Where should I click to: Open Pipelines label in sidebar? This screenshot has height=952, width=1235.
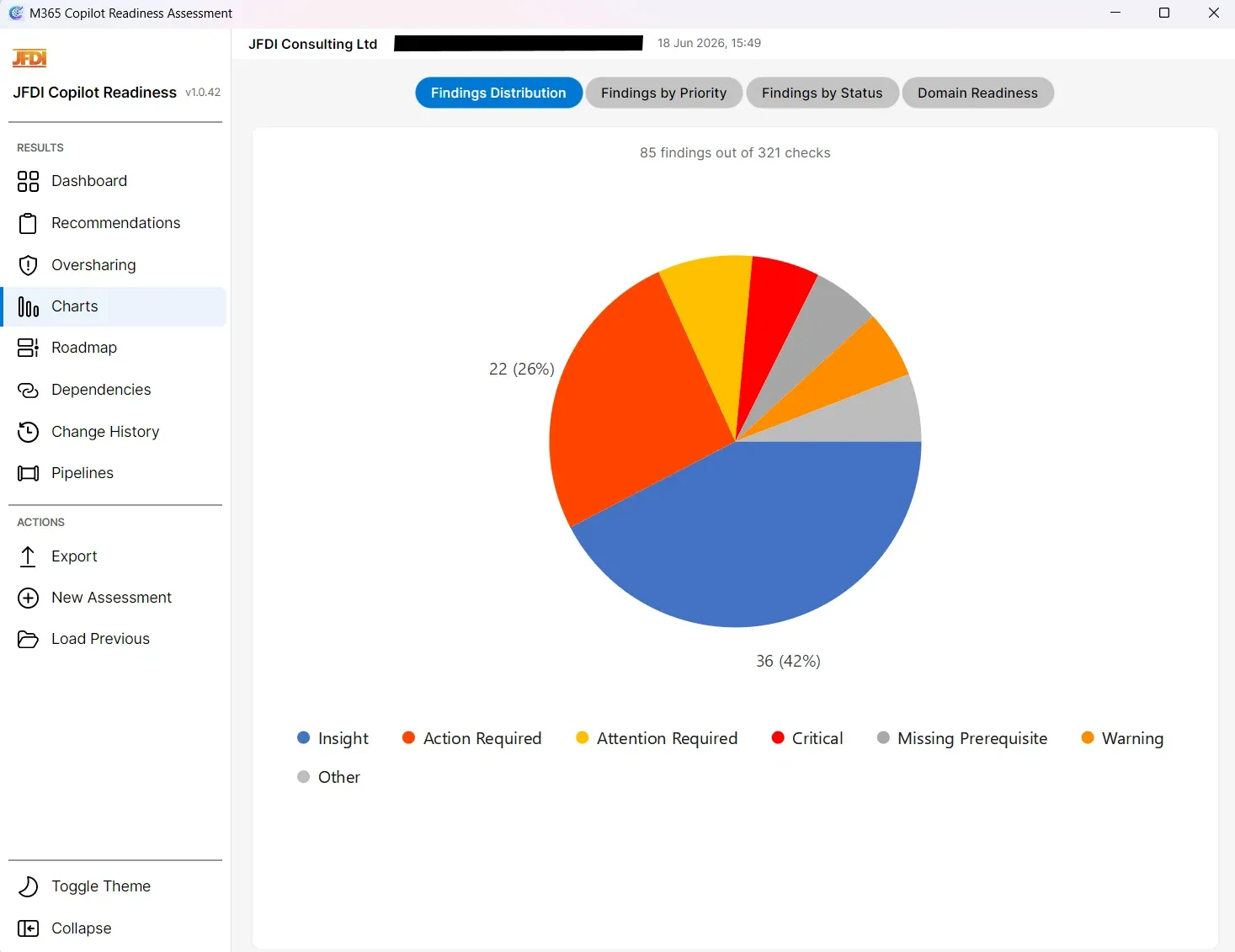83,473
